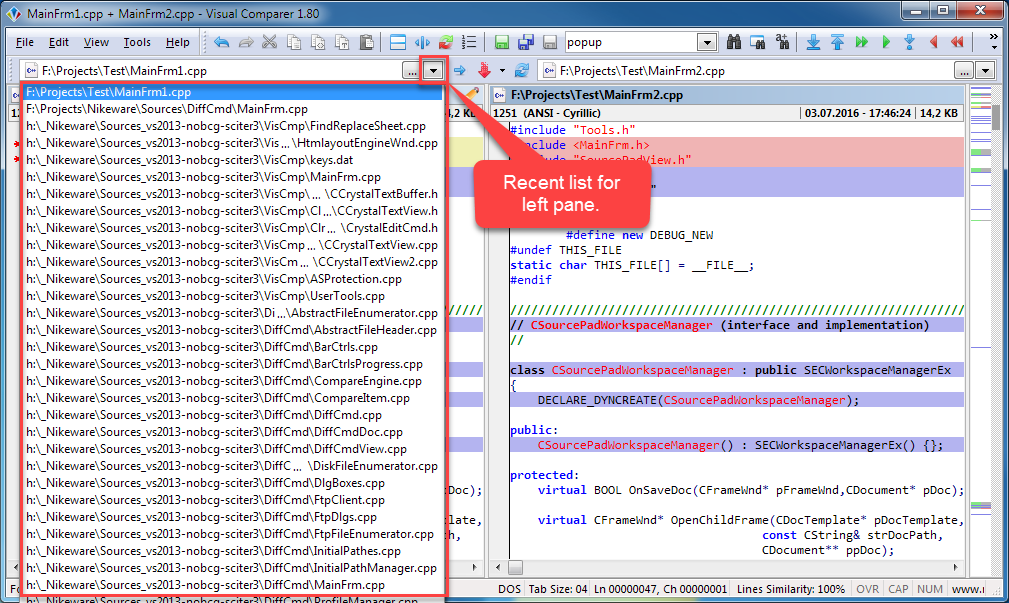Open the Tools menu
This screenshot has width=1009, height=603.
[x=137, y=43]
